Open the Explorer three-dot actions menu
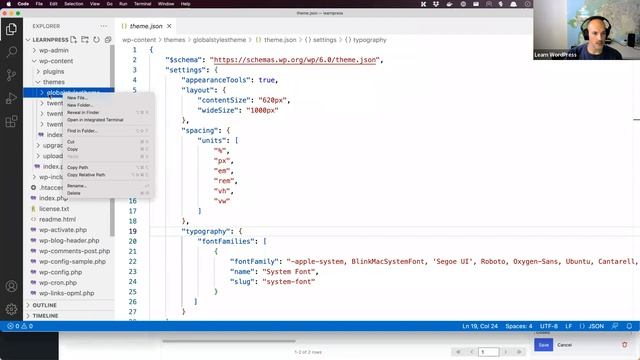This screenshot has width=640, height=360. pyautogui.click(x=104, y=26)
